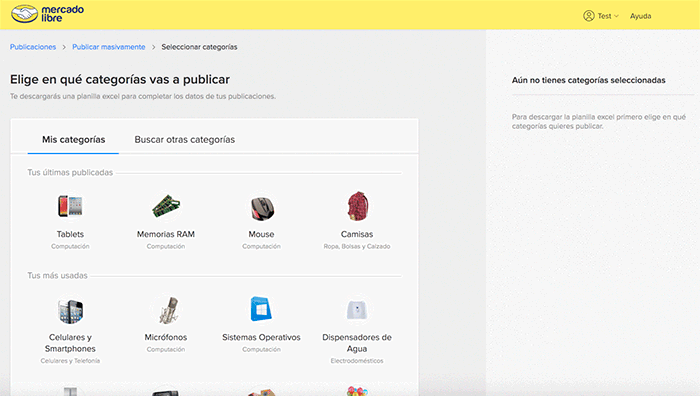Click 'Tus más usadas' section heading

(x=57, y=275)
